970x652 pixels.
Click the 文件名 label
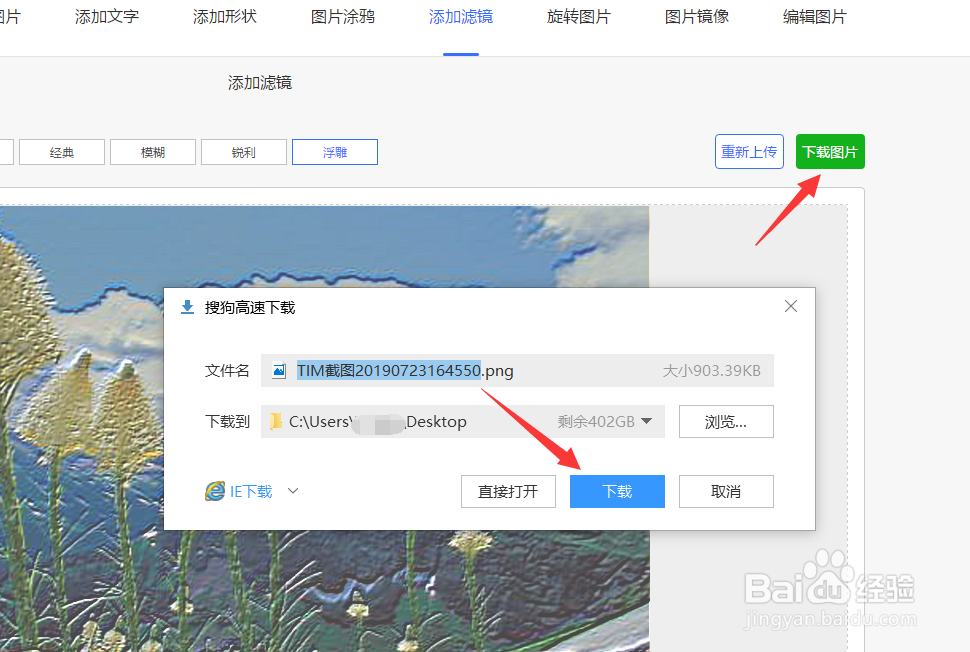[227, 371]
